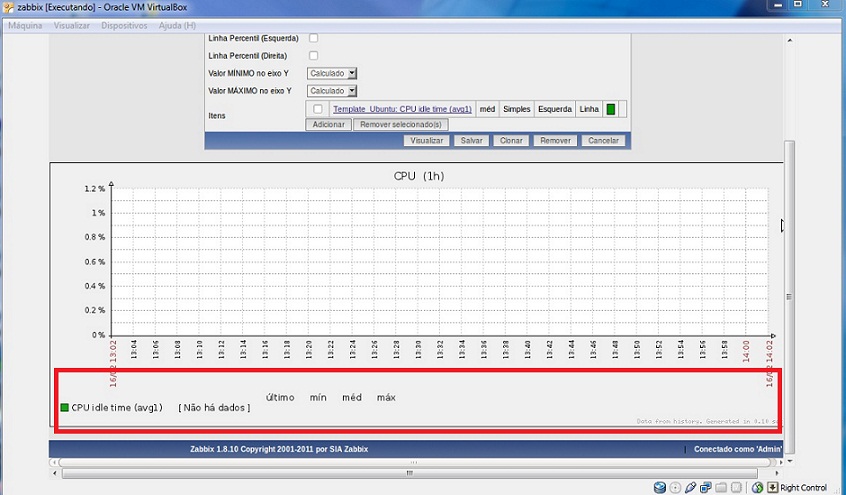Image resolution: width=846 pixels, height=495 pixels.
Task: Enable the Linha Percentil (Esquerda) checkbox
Action: point(313,38)
